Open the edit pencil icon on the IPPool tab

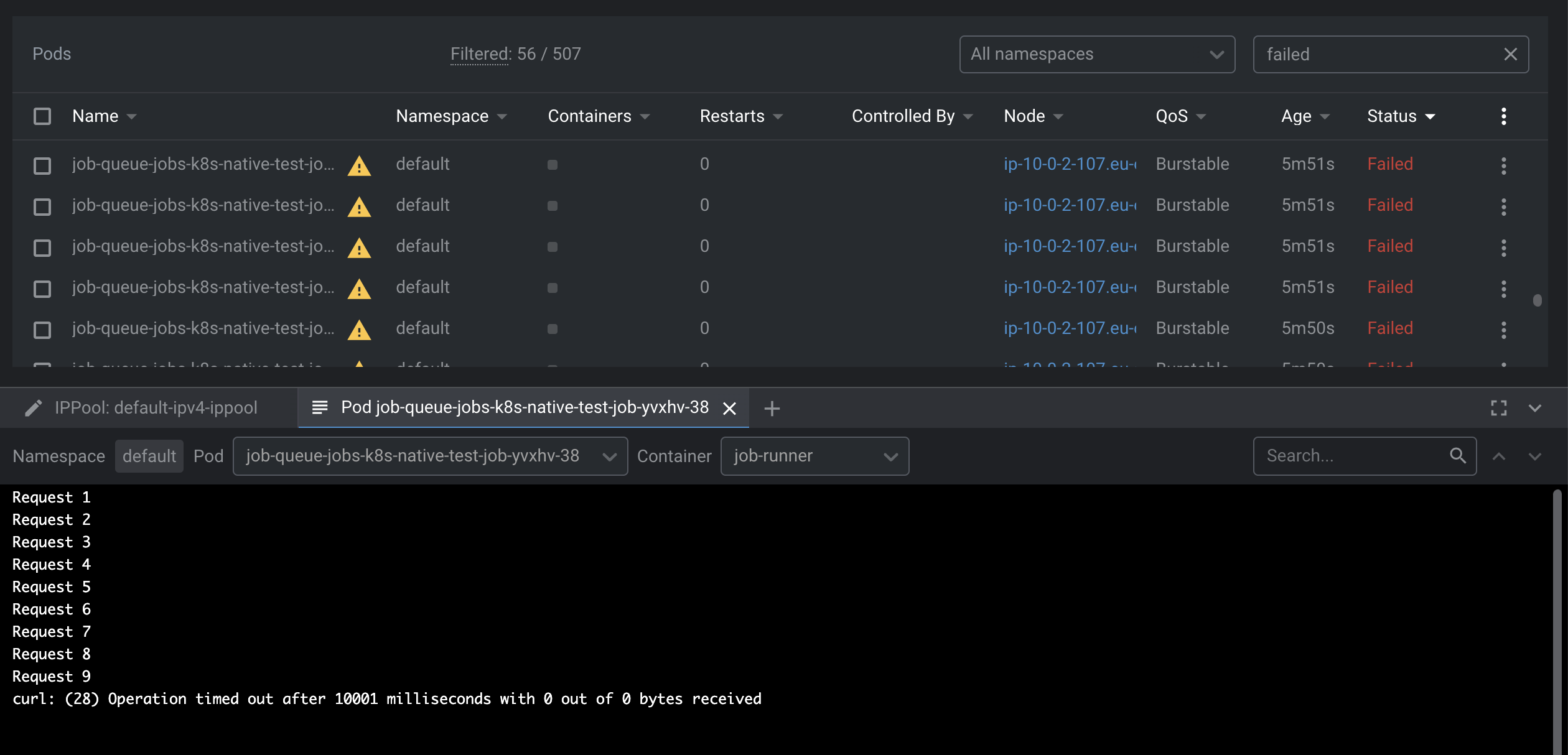34,407
